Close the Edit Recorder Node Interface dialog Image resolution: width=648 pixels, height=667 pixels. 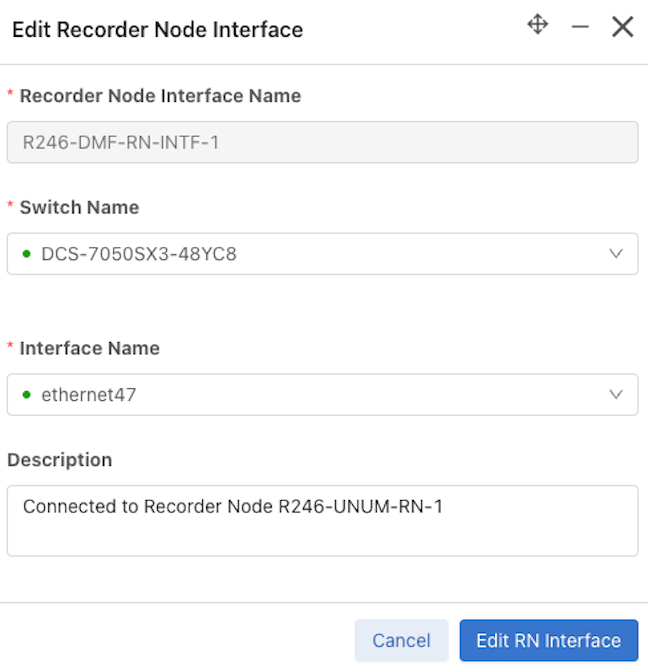coord(622,27)
